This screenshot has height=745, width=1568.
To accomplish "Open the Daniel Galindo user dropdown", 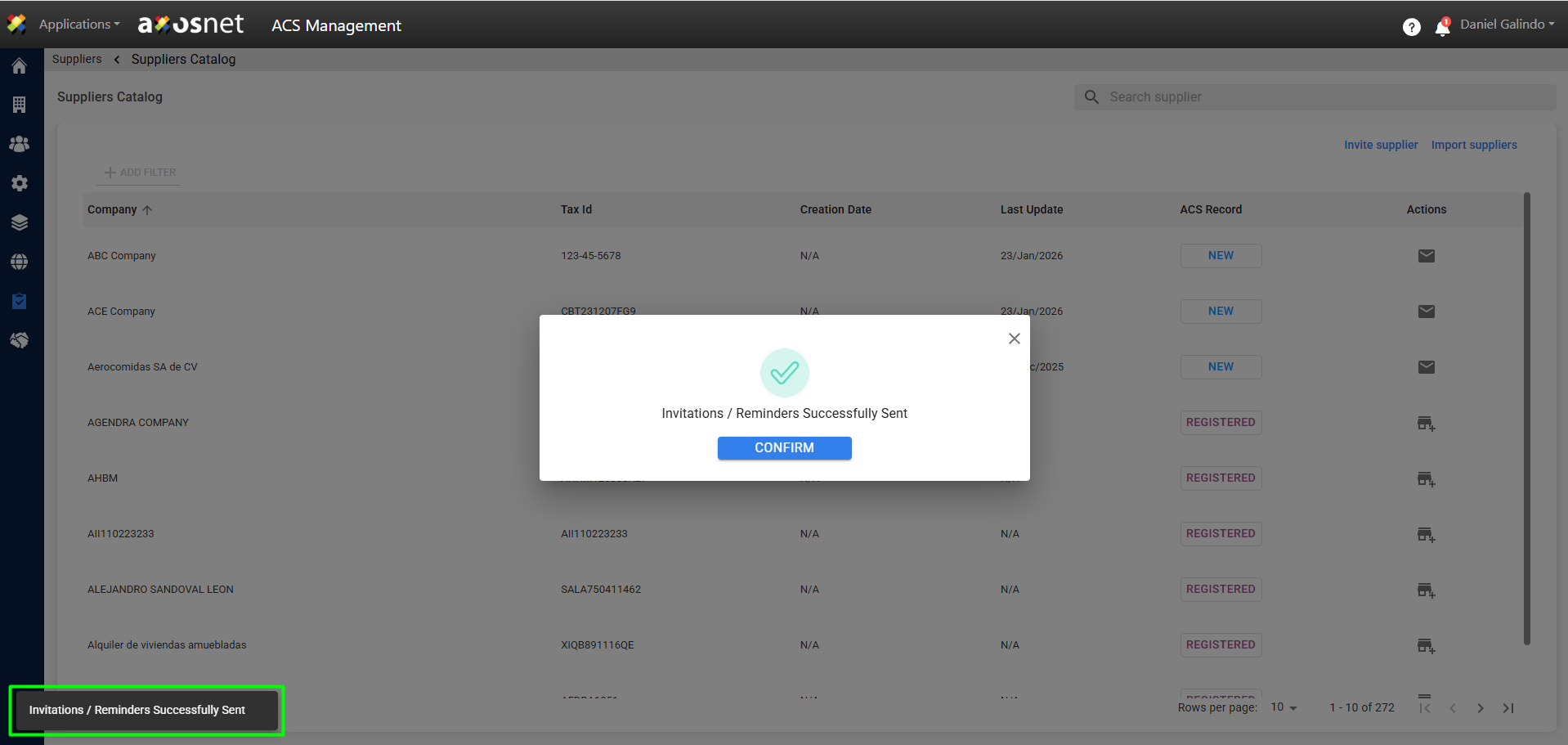I will tap(1507, 25).
